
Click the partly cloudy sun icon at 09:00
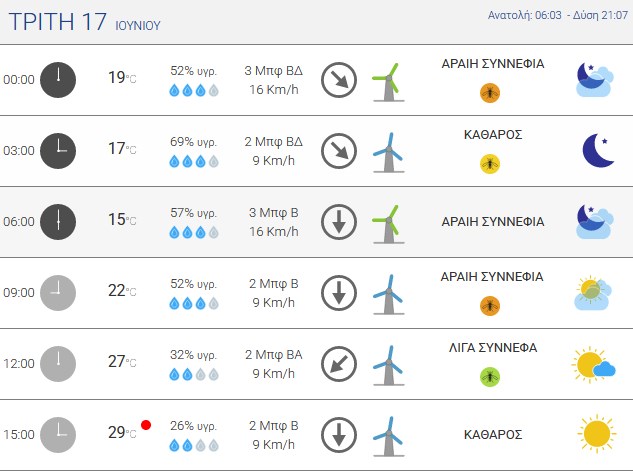tap(593, 293)
